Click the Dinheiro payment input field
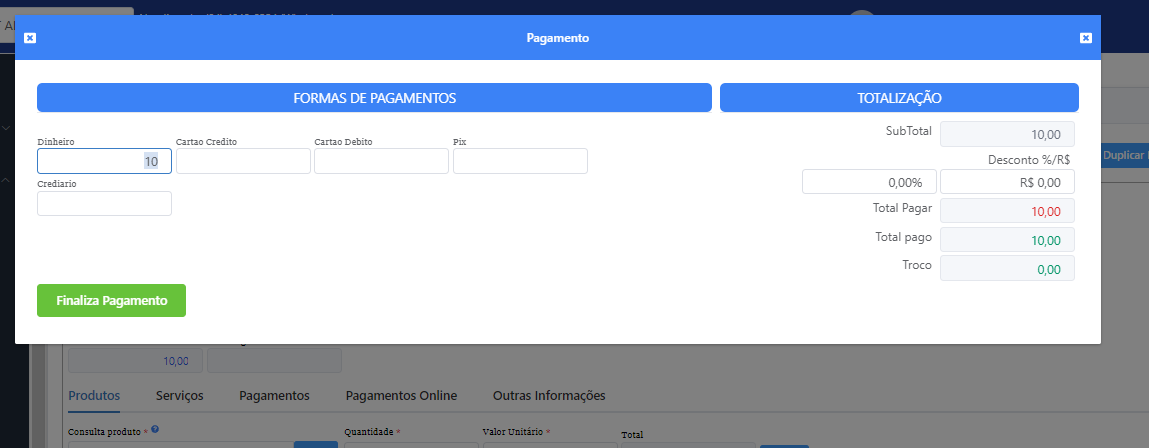Screen dimensions: 1149x448 (x=104, y=161)
